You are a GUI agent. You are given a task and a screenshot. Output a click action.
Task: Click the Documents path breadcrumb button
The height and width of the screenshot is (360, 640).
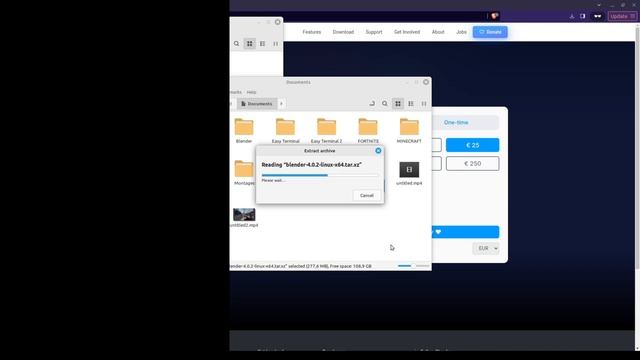[257, 104]
